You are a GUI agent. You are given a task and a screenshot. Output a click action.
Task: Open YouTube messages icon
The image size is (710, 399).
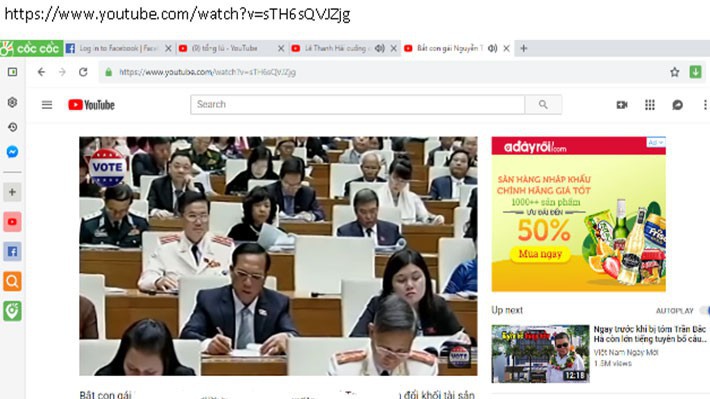point(677,105)
